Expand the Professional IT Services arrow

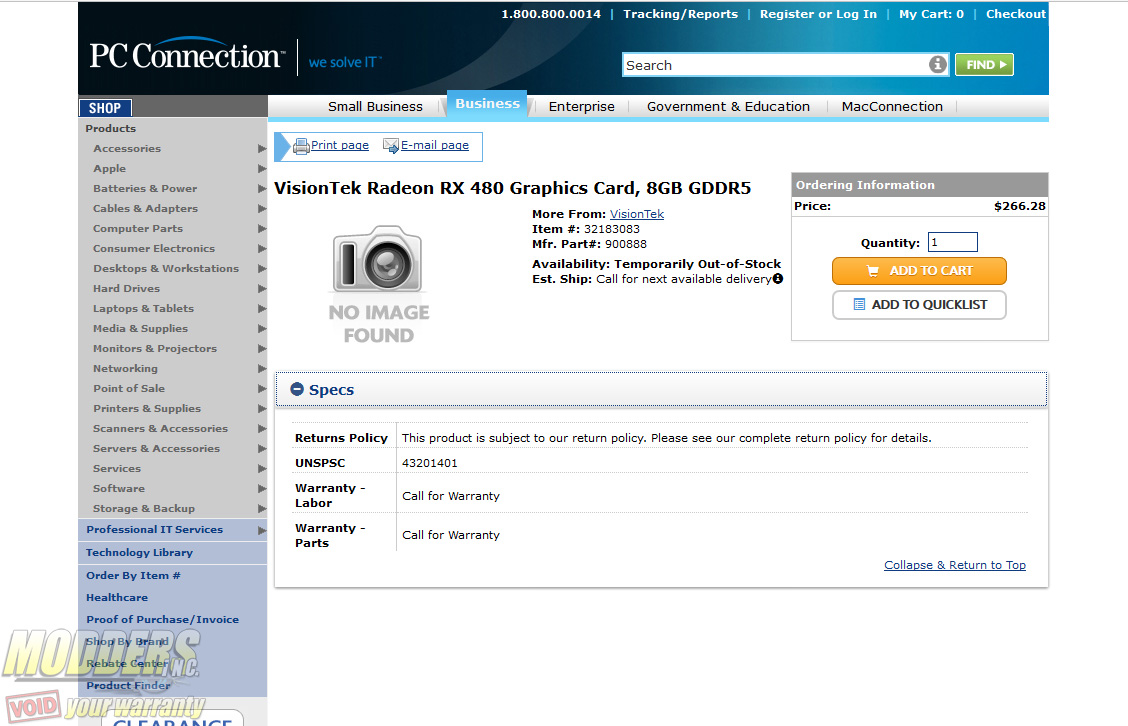point(262,530)
